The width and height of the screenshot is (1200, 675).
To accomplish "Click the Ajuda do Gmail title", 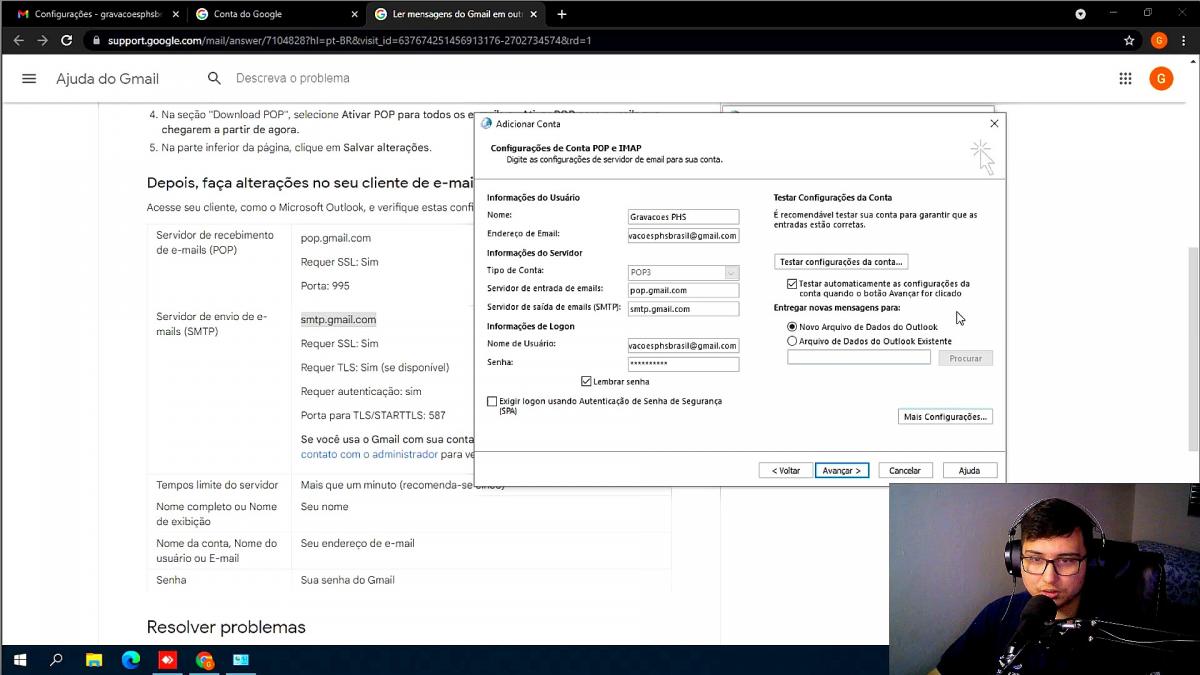I will tap(107, 79).
